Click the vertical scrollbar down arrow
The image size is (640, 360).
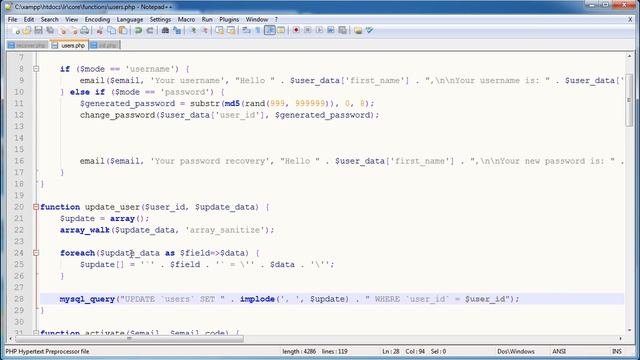(629, 330)
